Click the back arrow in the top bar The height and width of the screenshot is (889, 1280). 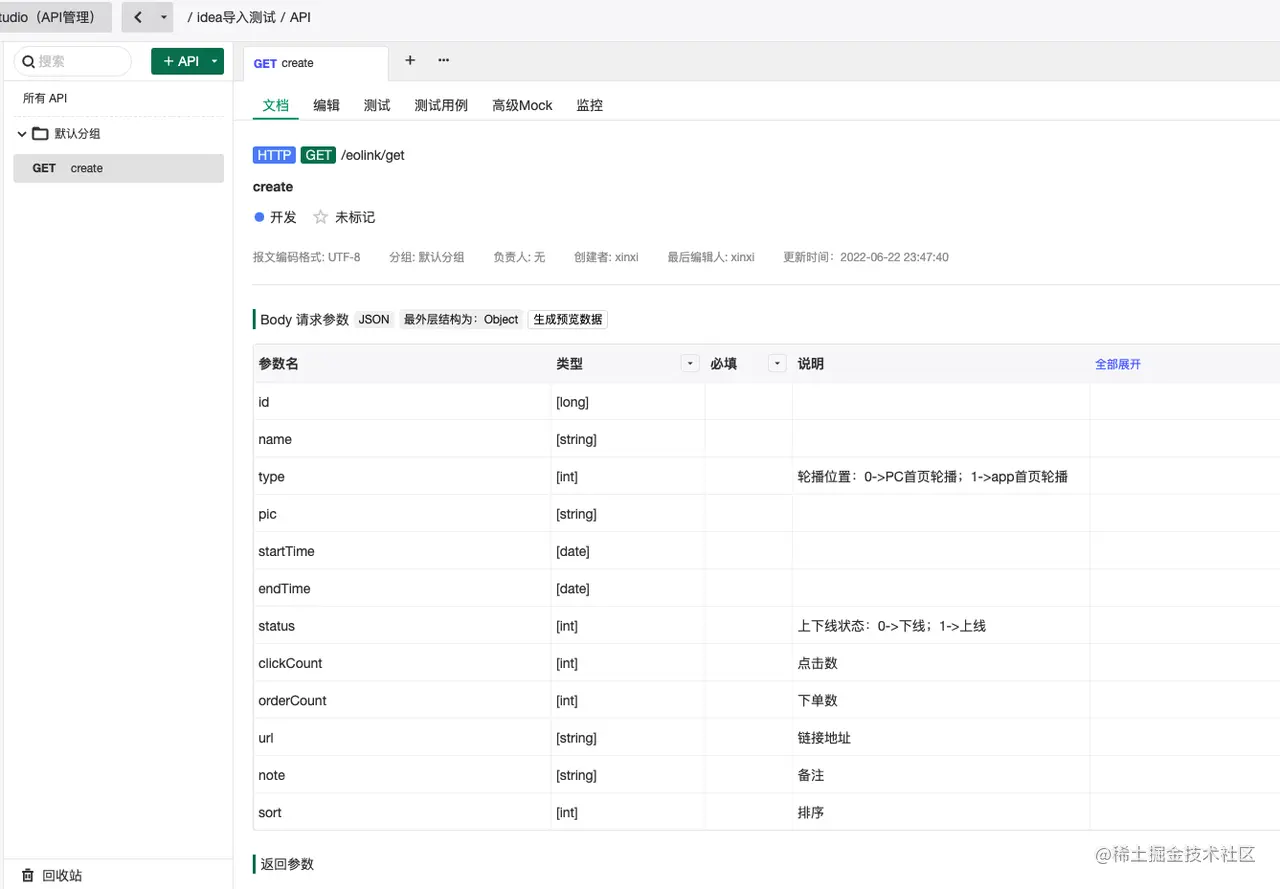point(138,17)
